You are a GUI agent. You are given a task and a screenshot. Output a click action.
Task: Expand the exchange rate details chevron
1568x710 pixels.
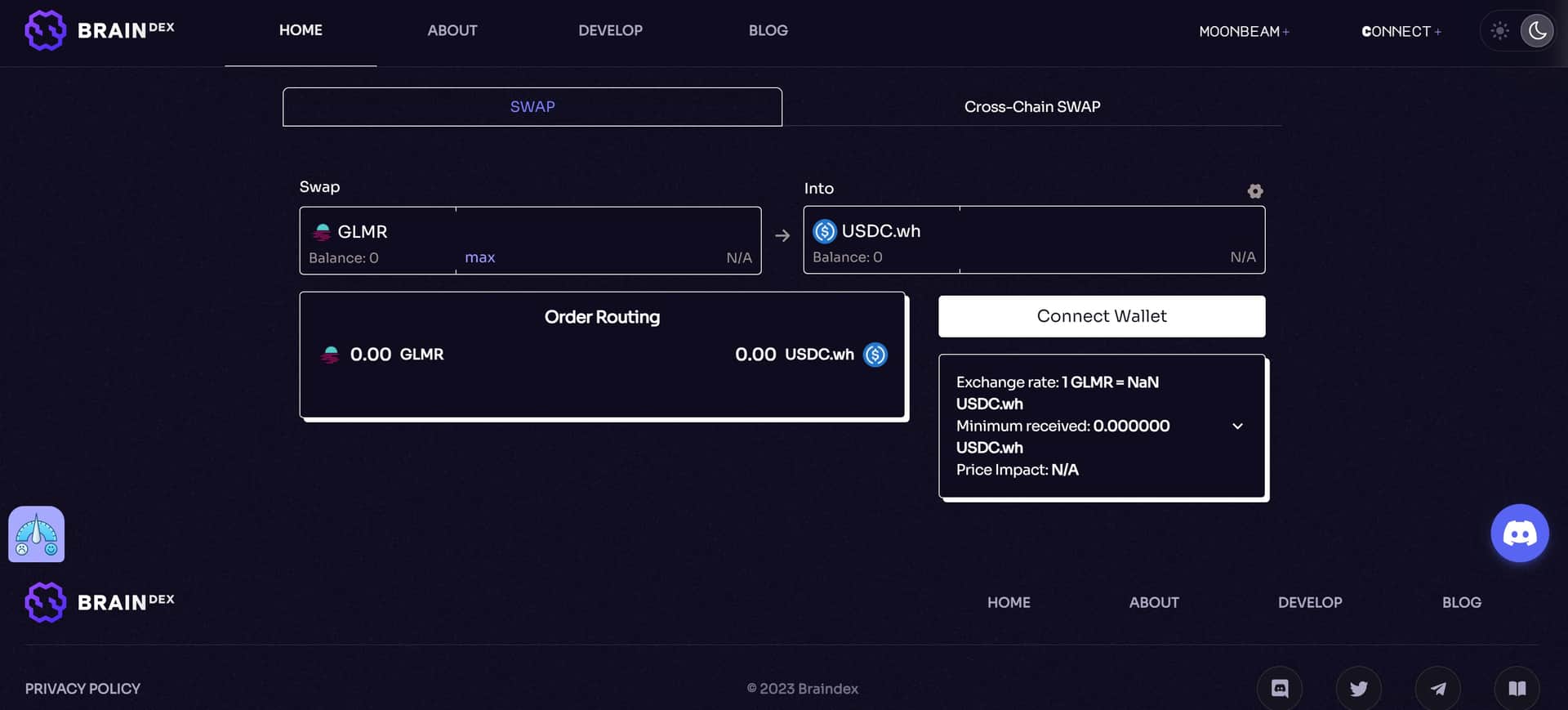(1237, 426)
